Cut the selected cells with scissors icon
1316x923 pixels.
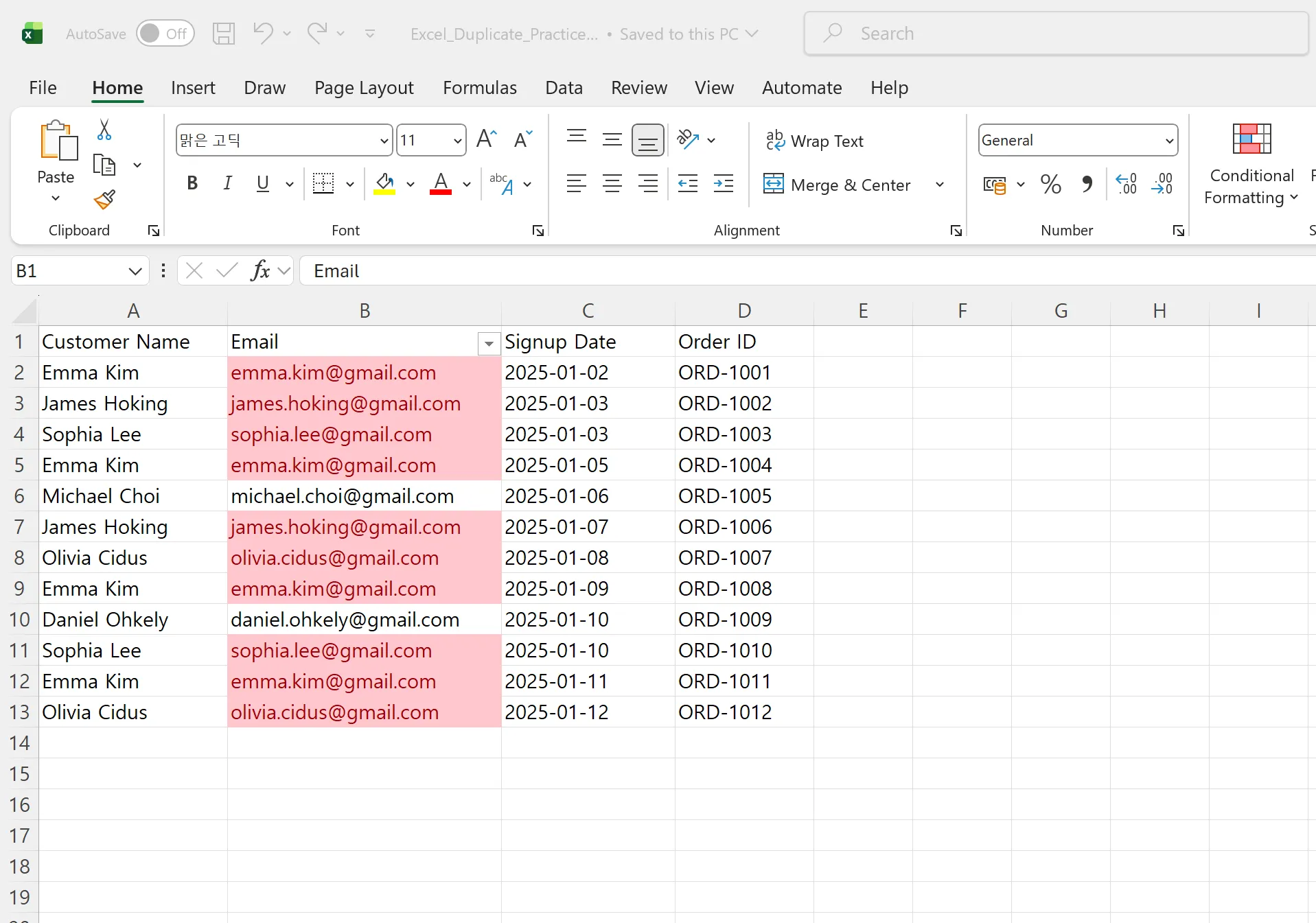[x=104, y=129]
